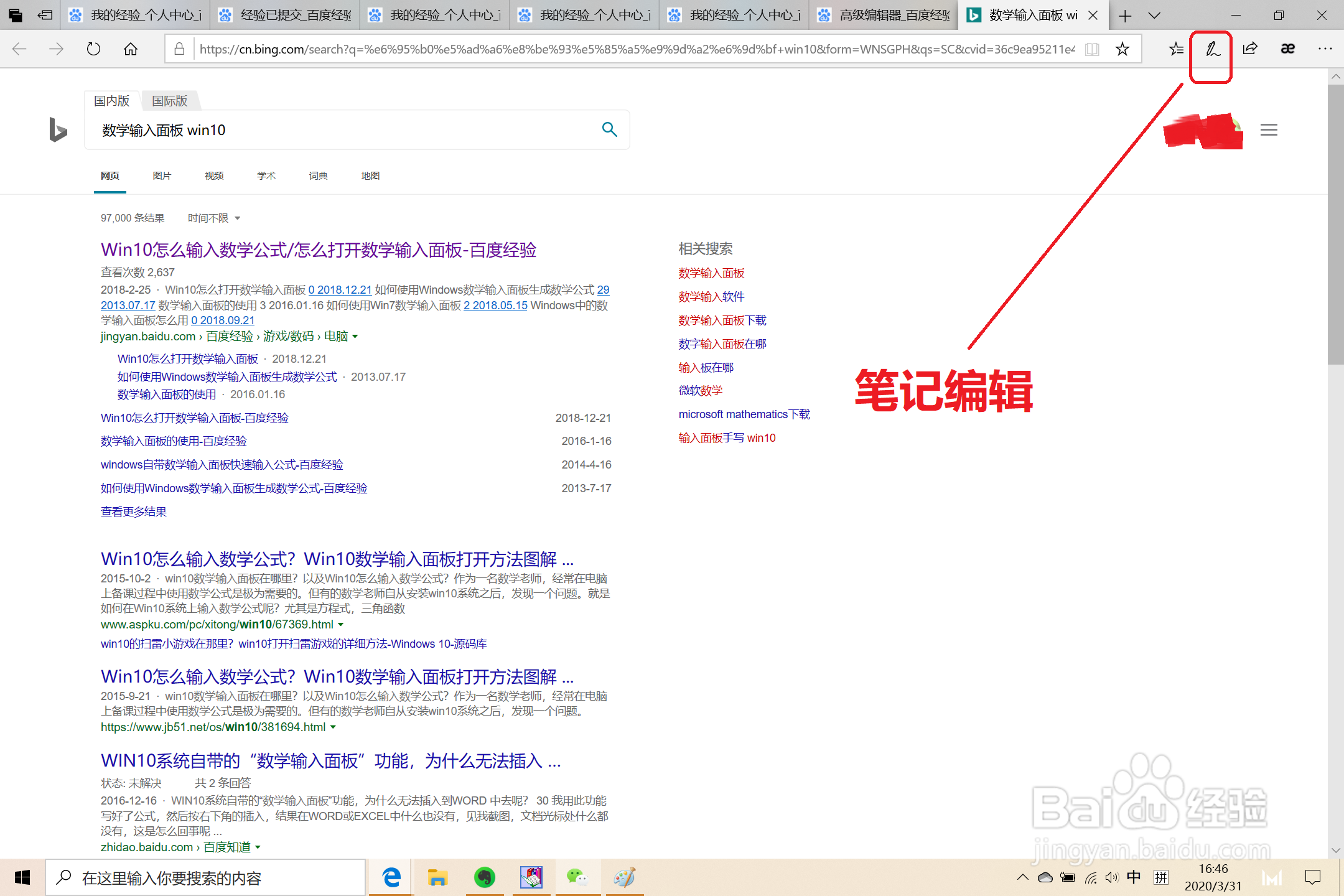Open related search 微软数学
This screenshot has width=1344, height=896.
click(x=701, y=391)
